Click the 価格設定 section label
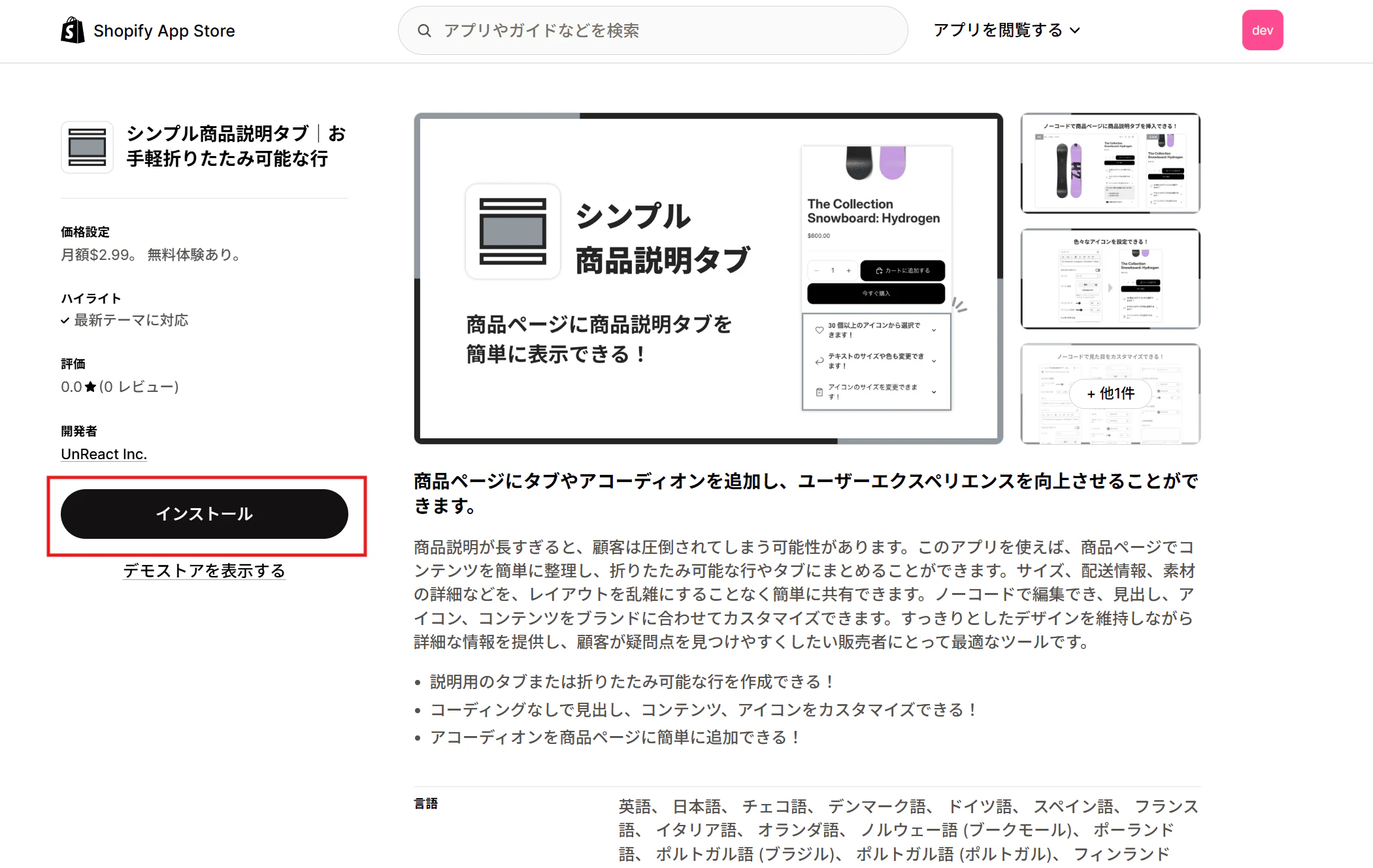This screenshot has width=1373, height=868. pos(86,233)
